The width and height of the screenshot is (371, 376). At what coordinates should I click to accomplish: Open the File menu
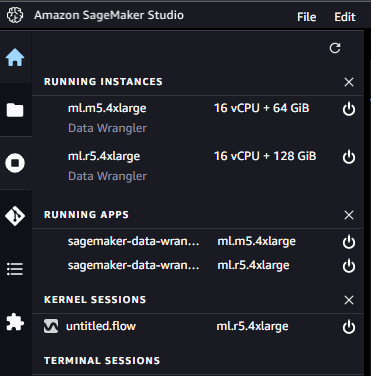click(307, 17)
